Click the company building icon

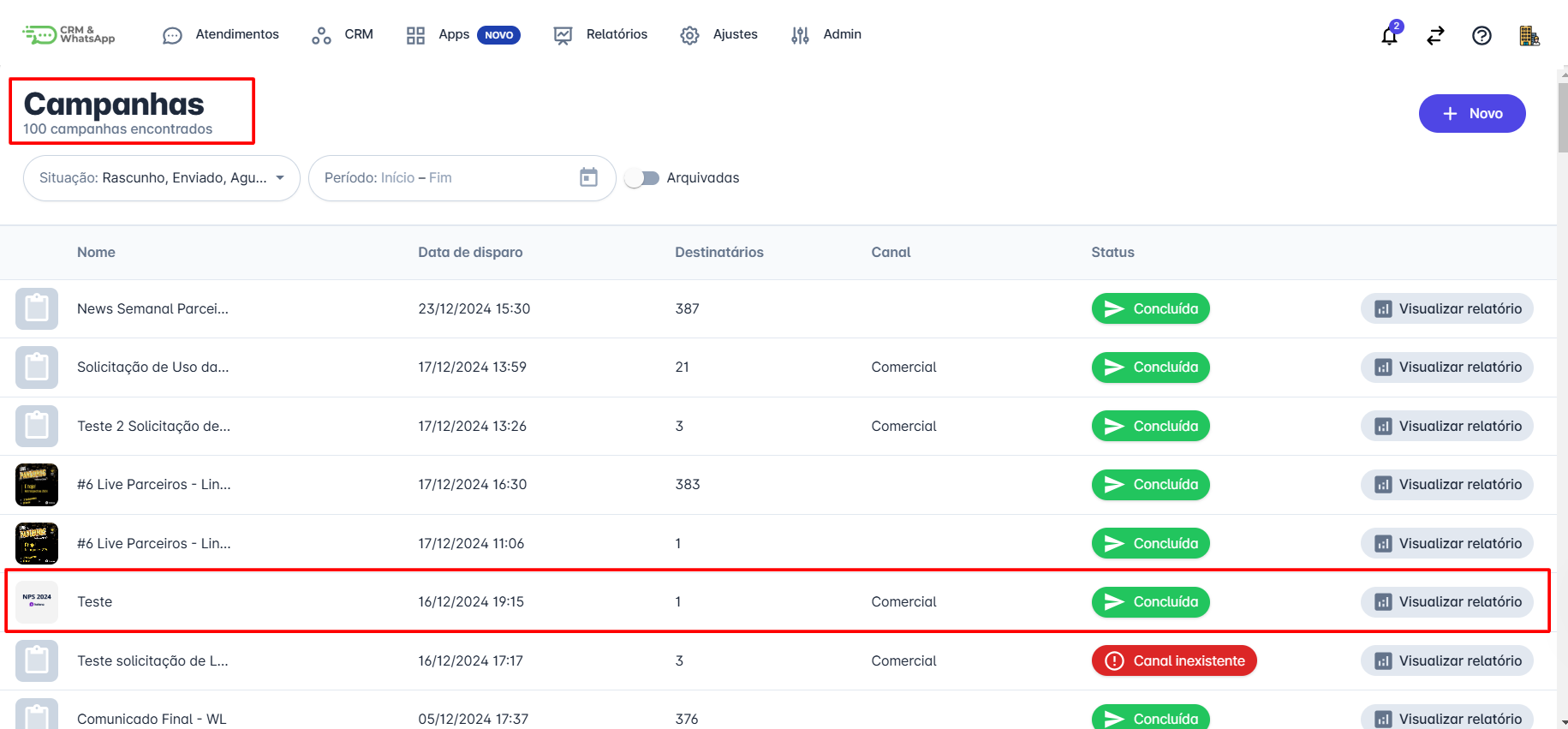click(x=1529, y=35)
